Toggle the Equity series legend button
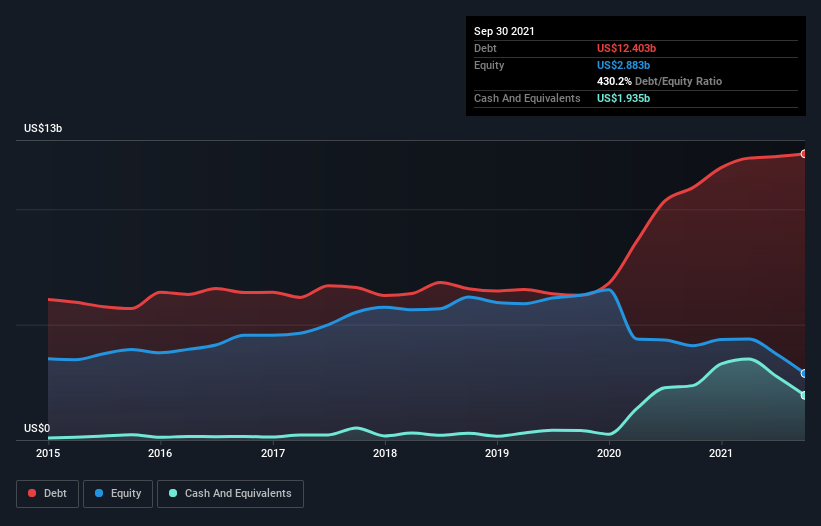 click(x=118, y=494)
